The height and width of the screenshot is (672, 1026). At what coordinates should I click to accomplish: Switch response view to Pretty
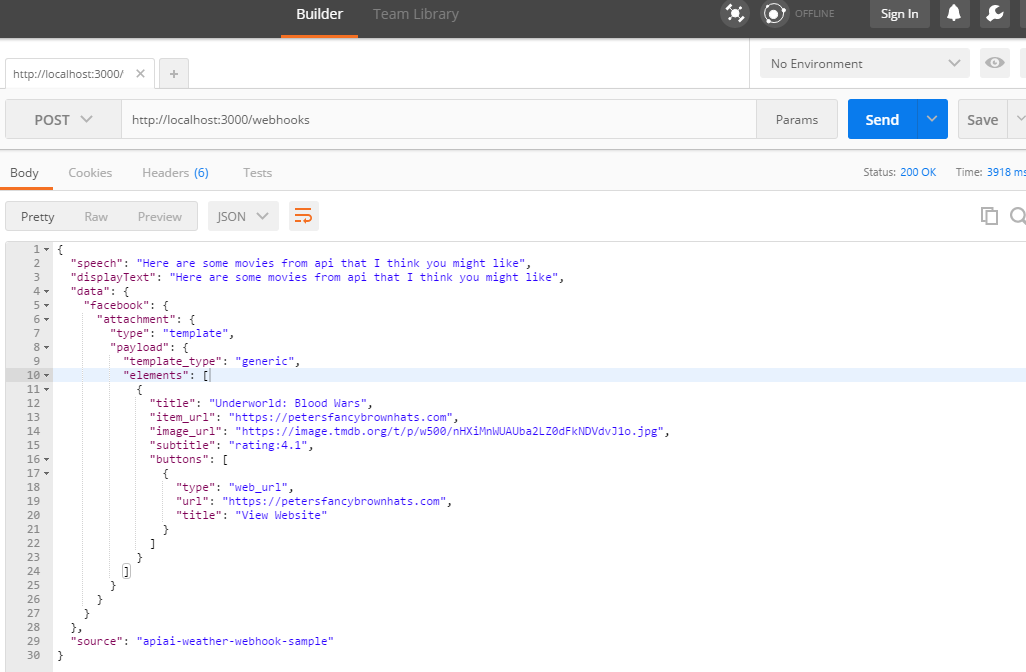(x=37, y=217)
